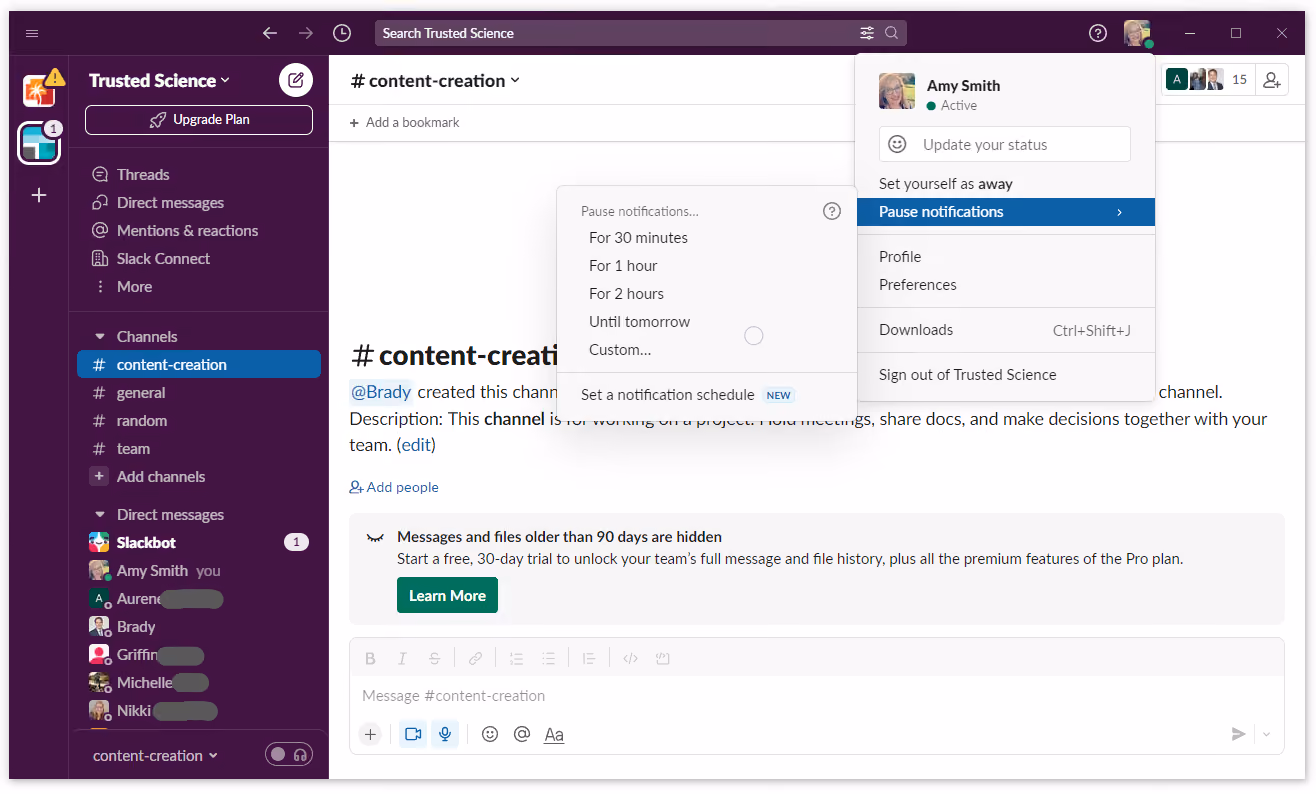Click the add people icon in header
Image resolution: width=1316 pixels, height=794 pixels.
pos(1272,80)
